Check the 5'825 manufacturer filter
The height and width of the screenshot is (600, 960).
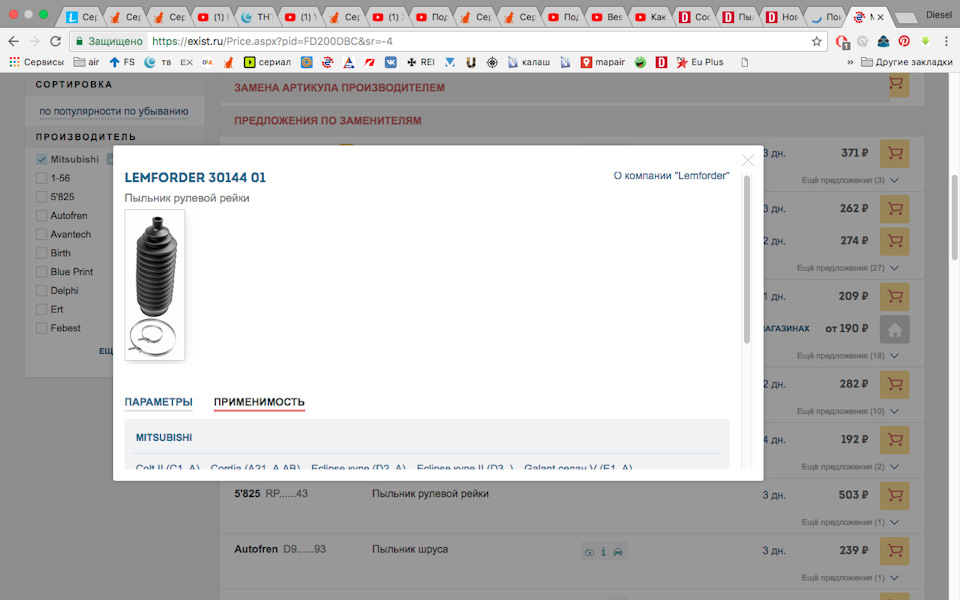pos(42,197)
